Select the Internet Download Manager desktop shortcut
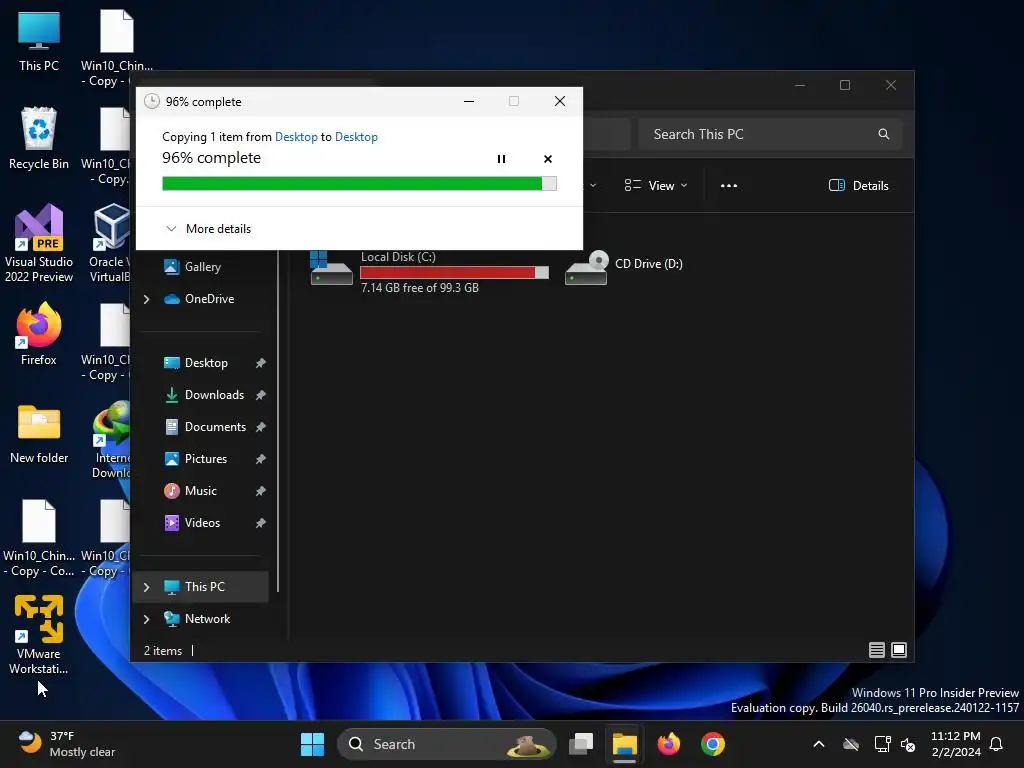Image resolution: width=1024 pixels, height=768 pixels. tap(111, 439)
